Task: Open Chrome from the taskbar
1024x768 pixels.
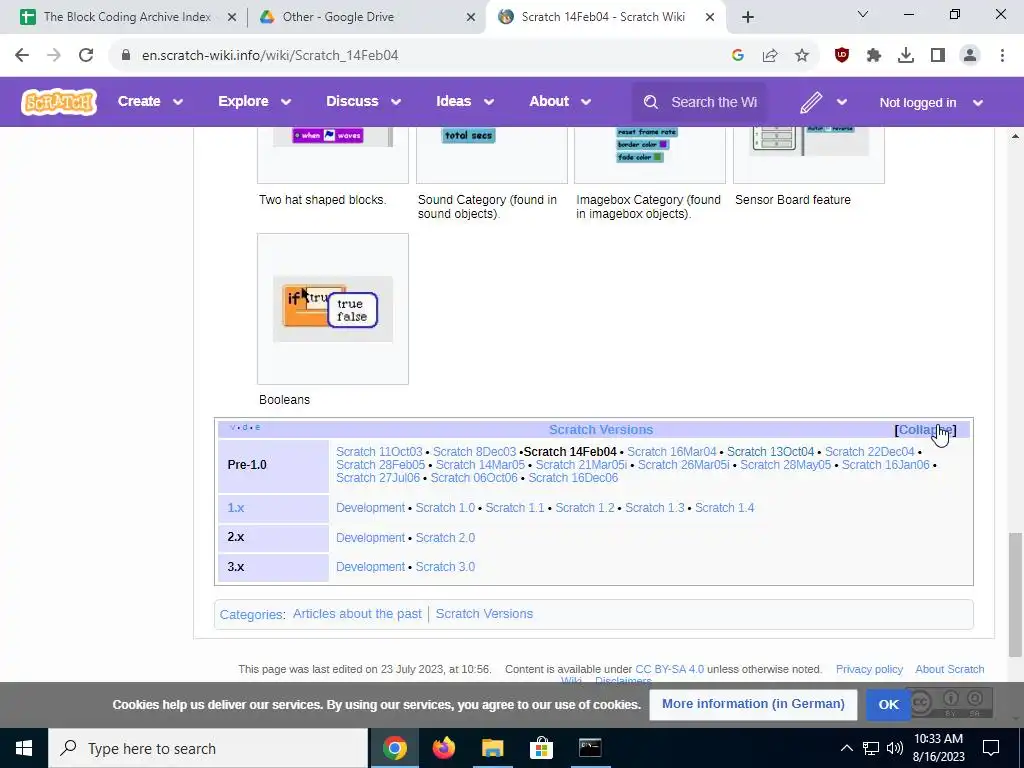Action: click(x=394, y=748)
